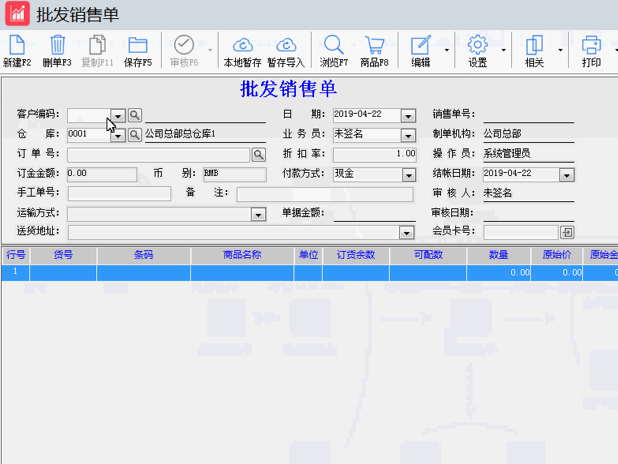Click the 制单机构 value 公司总部
The width and height of the screenshot is (618, 464).
(503, 134)
